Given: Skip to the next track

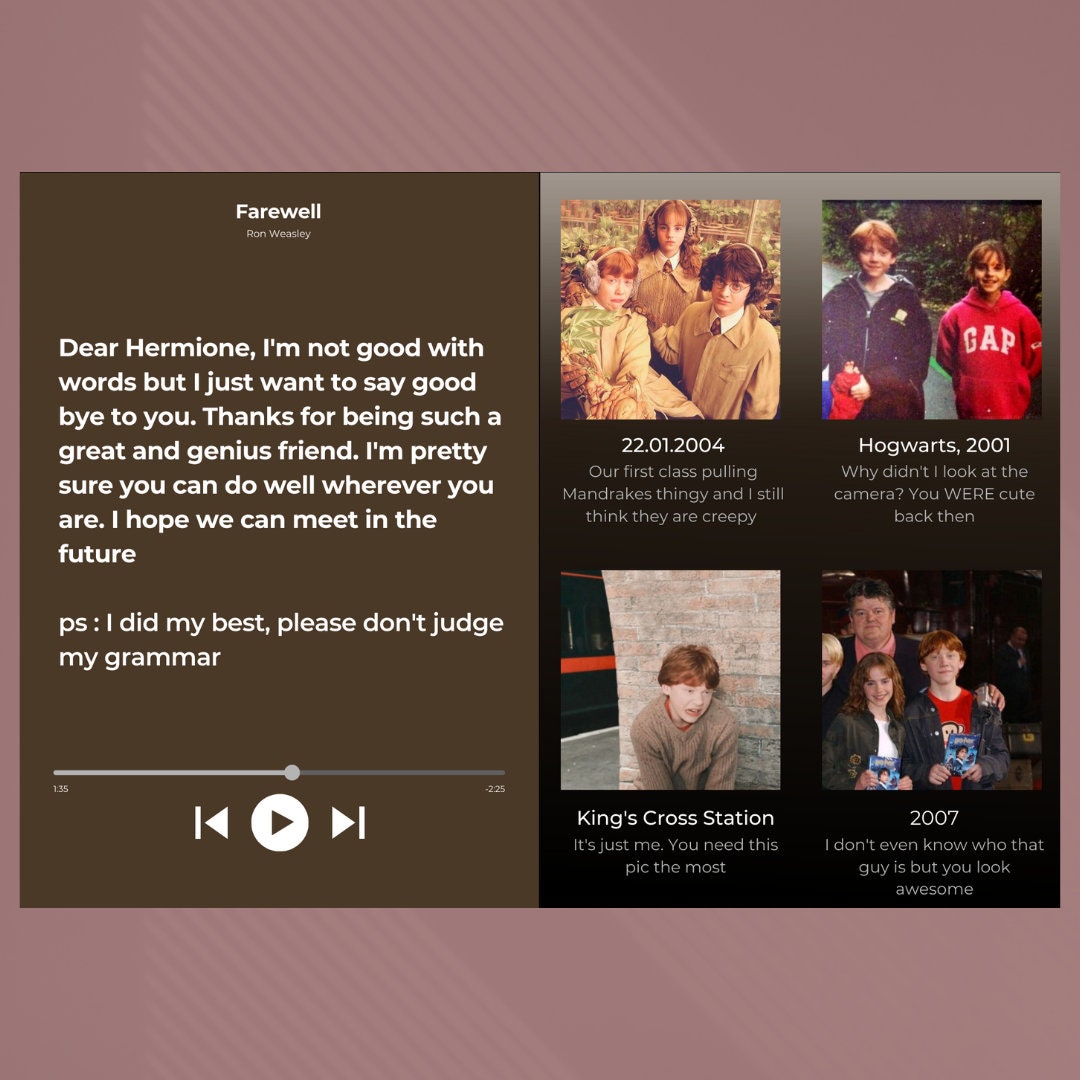Looking at the screenshot, I should (x=349, y=822).
